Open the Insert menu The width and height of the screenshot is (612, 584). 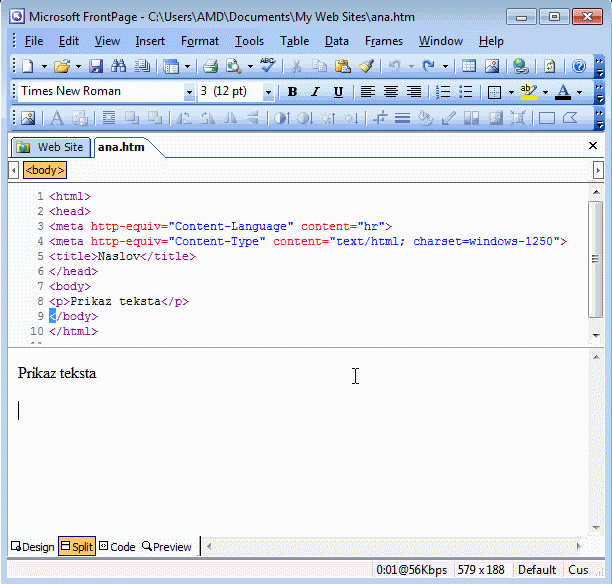[x=150, y=41]
